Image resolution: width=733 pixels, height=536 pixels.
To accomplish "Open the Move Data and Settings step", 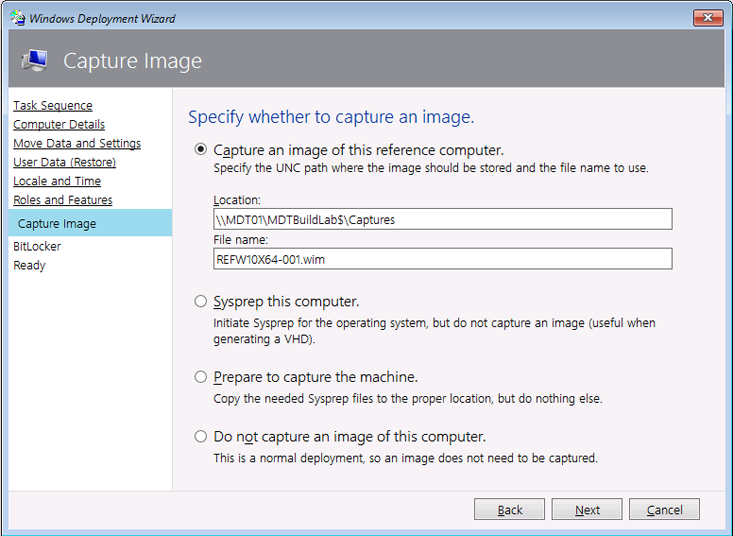I will 77,143.
